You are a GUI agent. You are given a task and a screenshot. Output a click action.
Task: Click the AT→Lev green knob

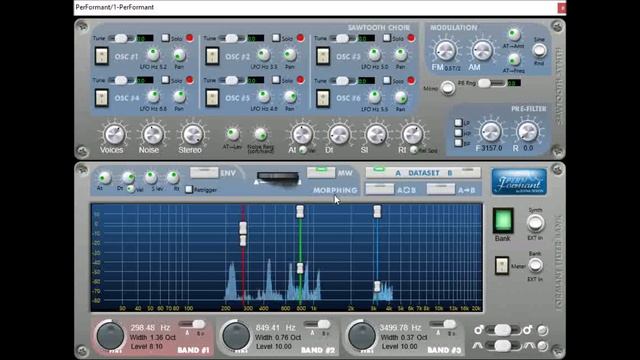click(232, 133)
